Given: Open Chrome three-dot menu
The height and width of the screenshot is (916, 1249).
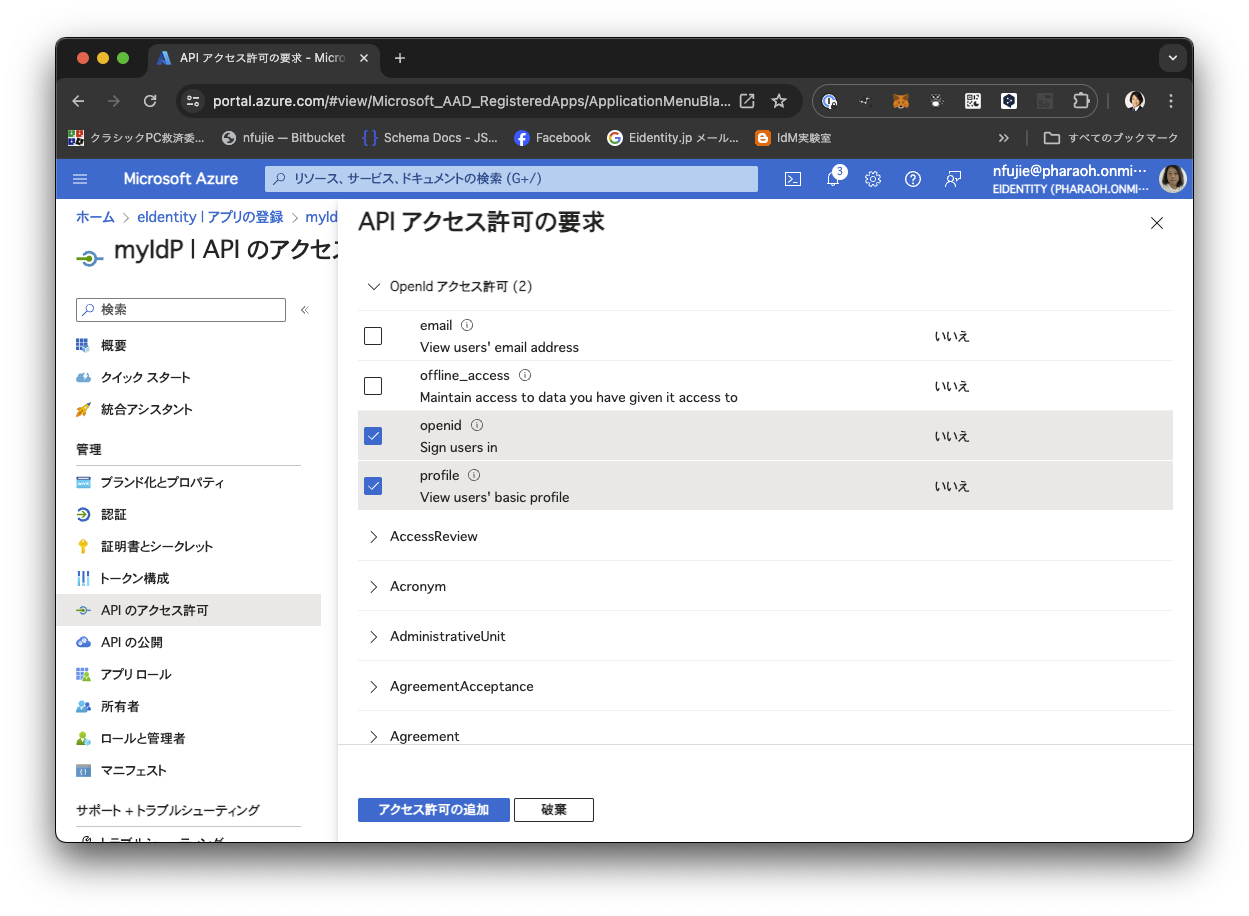Looking at the screenshot, I should (x=1171, y=101).
